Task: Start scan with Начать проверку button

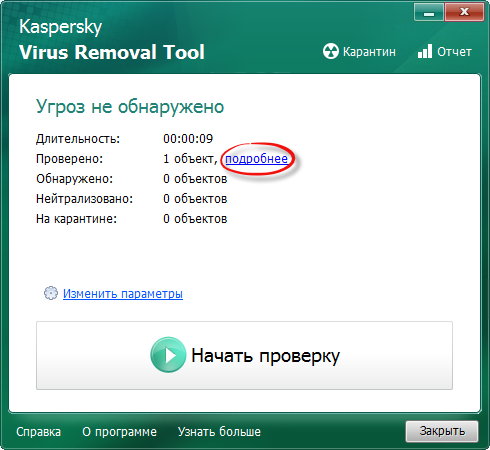Action: pos(244,355)
